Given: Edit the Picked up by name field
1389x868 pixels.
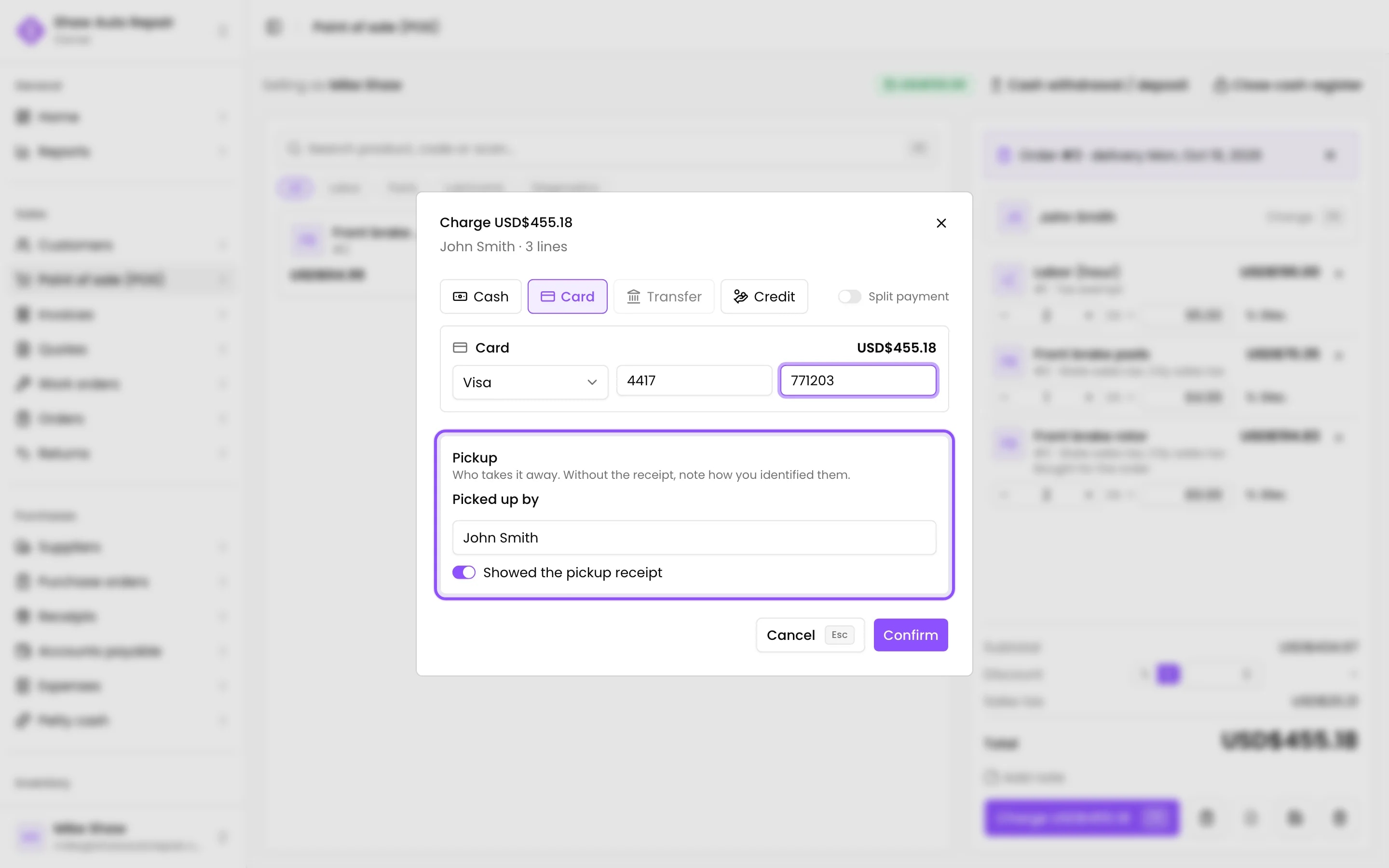Looking at the screenshot, I should coord(694,537).
